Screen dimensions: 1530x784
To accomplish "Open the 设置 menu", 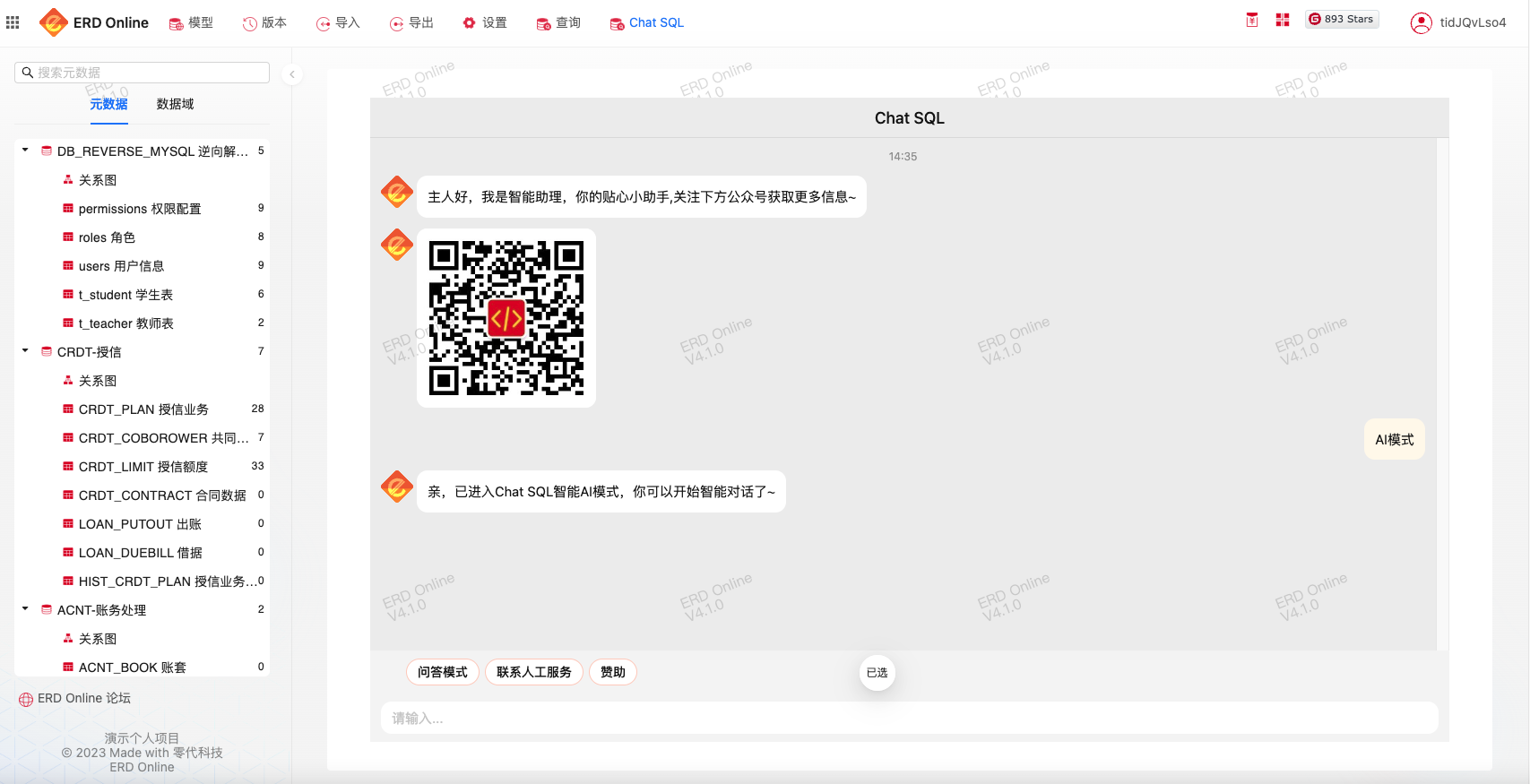I will (485, 22).
